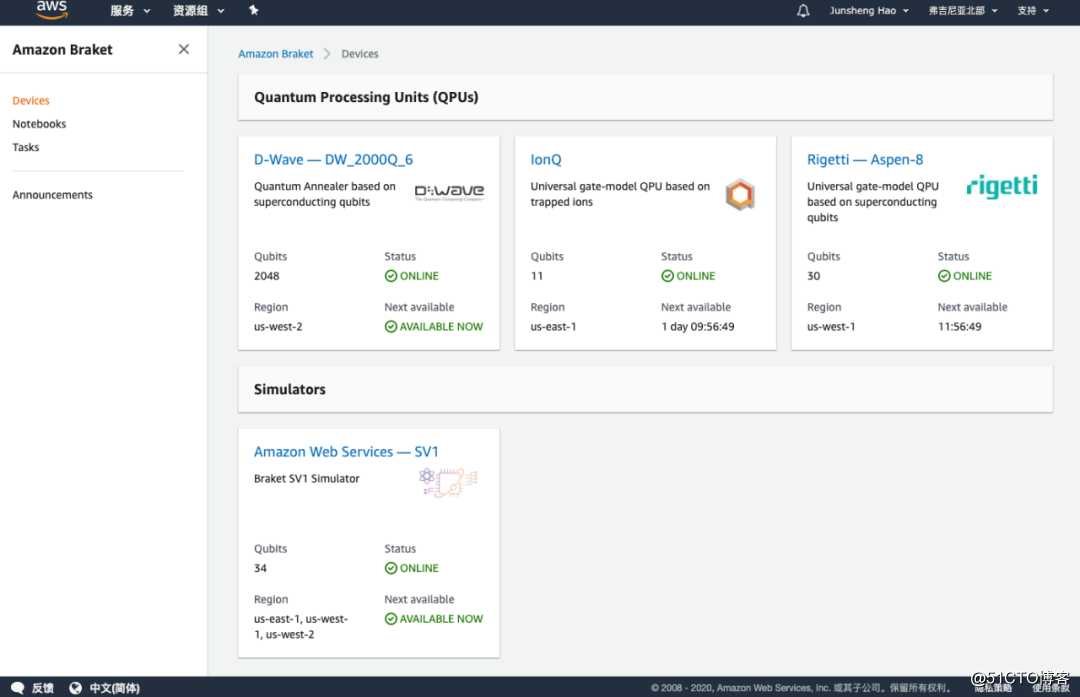Viewport: 1080px width, 697px height.
Task: Click the Amazon Braket sidebar title
Action: [x=62, y=50]
